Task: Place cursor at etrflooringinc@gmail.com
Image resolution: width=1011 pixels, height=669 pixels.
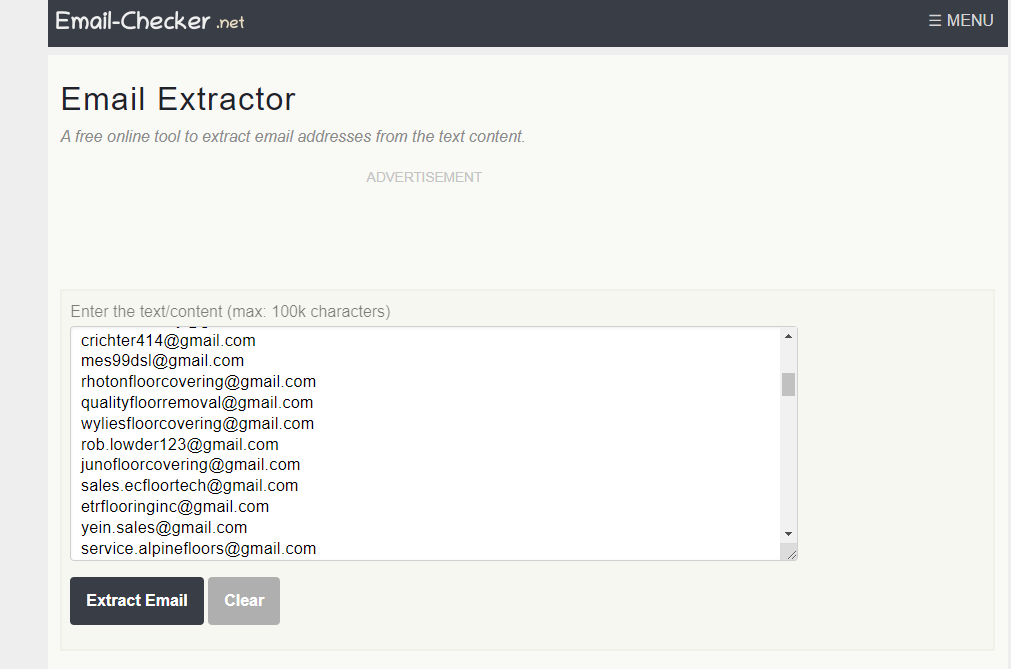Action: (x=175, y=507)
